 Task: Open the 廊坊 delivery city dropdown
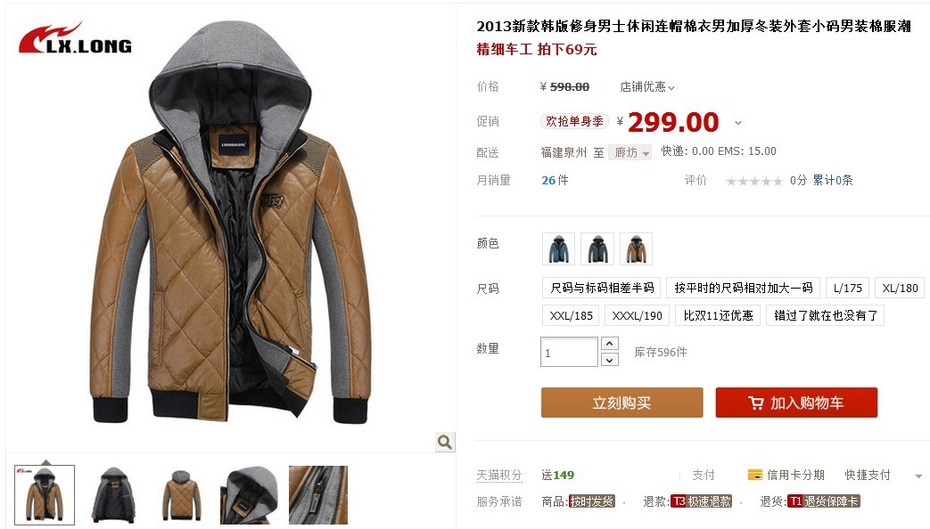click(630, 152)
